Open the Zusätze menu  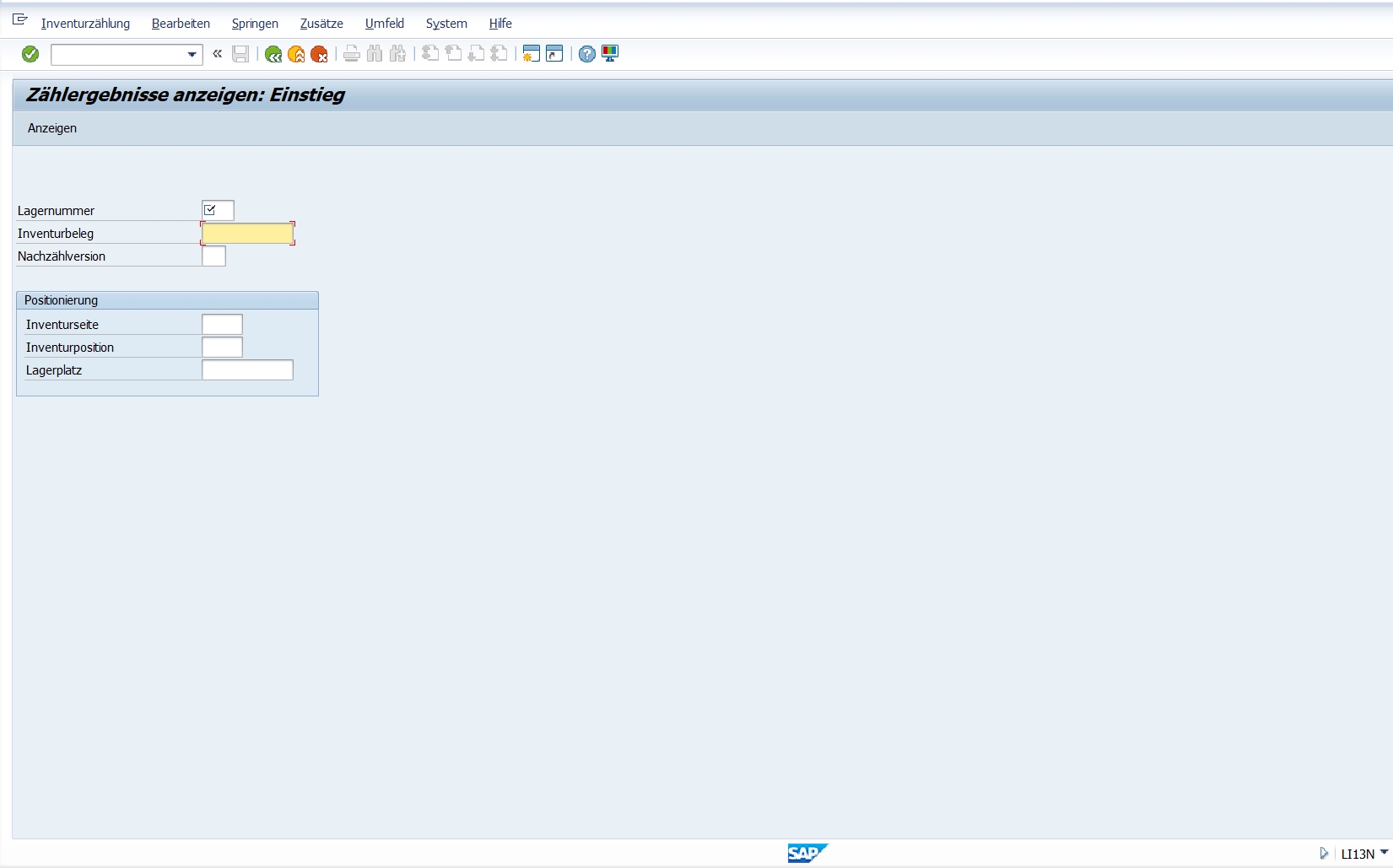pyautogui.click(x=321, y=24)
